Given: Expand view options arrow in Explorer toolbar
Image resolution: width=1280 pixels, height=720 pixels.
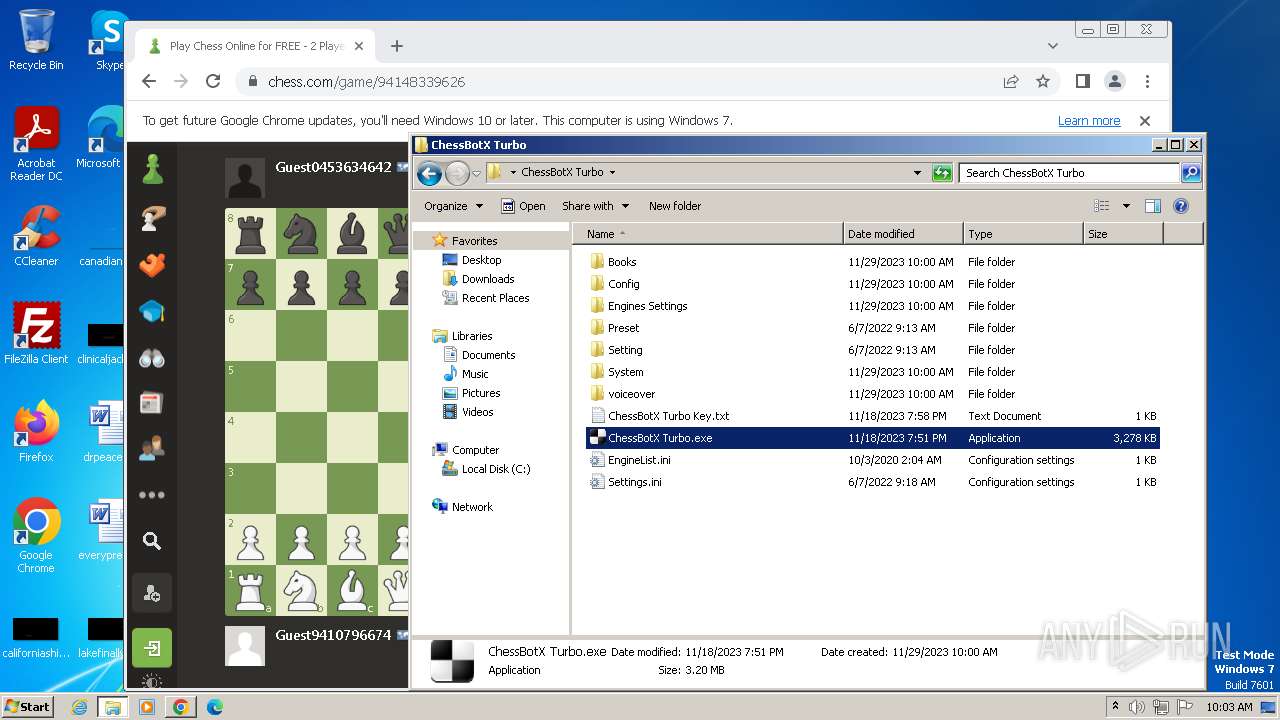Looking at the screenshot, I should 1126,206.
